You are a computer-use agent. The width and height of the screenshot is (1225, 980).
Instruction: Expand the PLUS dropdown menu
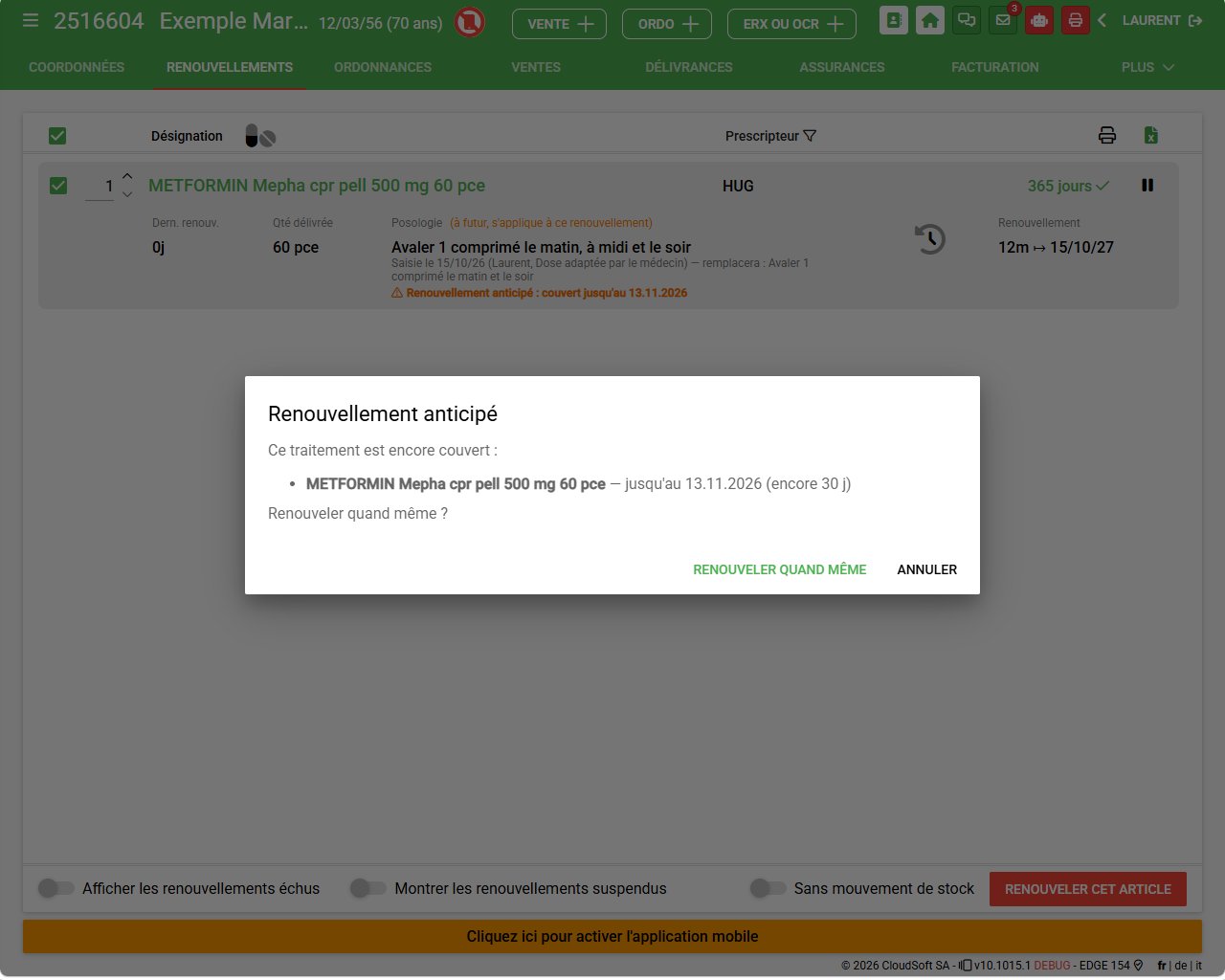[x=1147, y=67]
